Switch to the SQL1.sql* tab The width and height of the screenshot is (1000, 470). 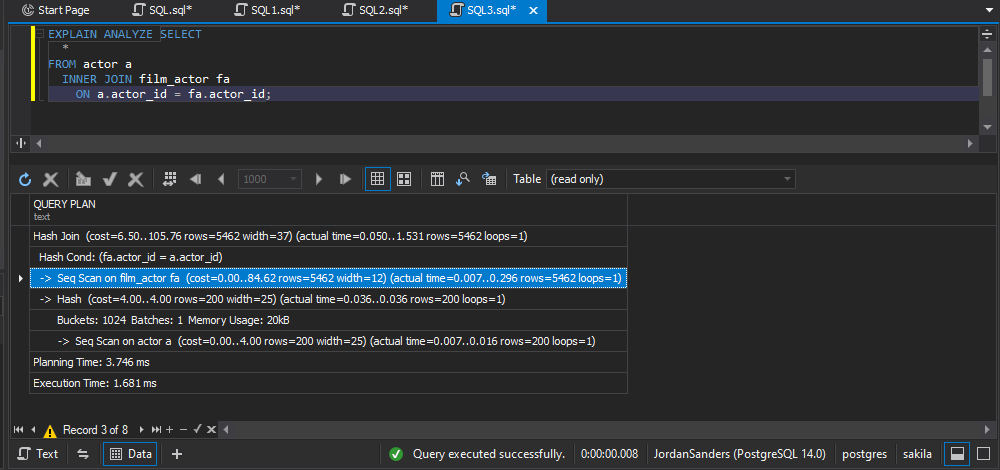pyautogui.click(x=267, y=10)
